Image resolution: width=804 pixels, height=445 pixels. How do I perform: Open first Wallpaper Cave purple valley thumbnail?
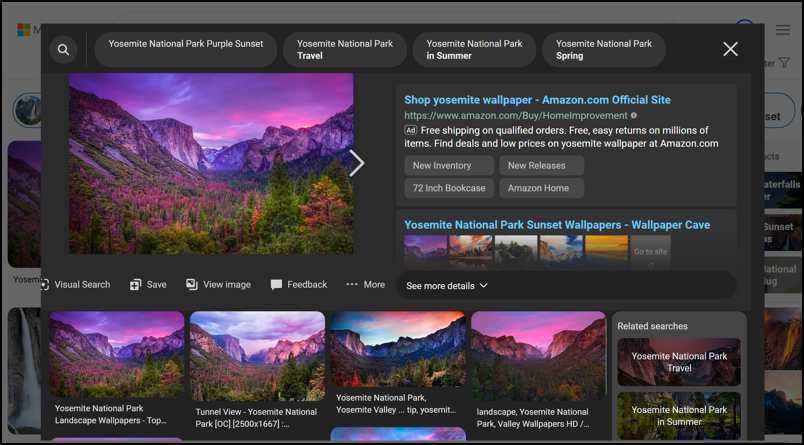pyautogui.click(x=426, y=252)
